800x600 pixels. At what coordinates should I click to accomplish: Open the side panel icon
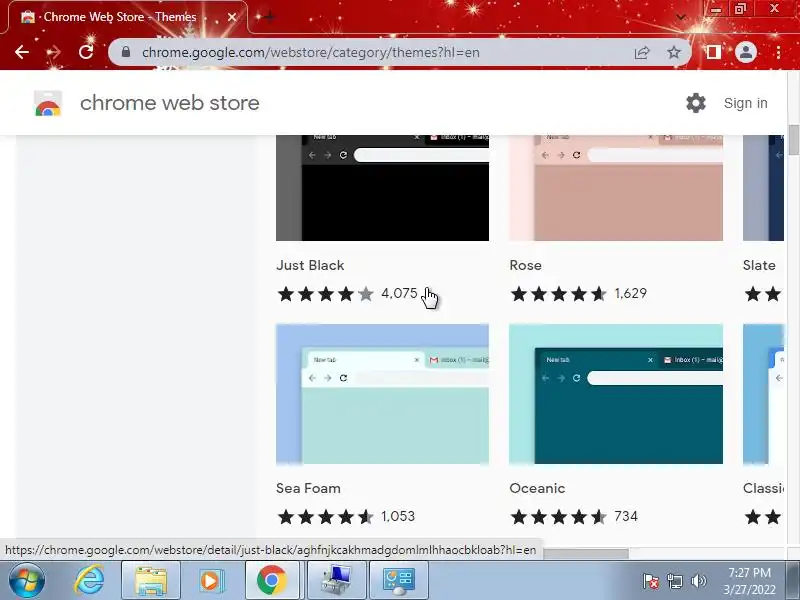point(713,52)
